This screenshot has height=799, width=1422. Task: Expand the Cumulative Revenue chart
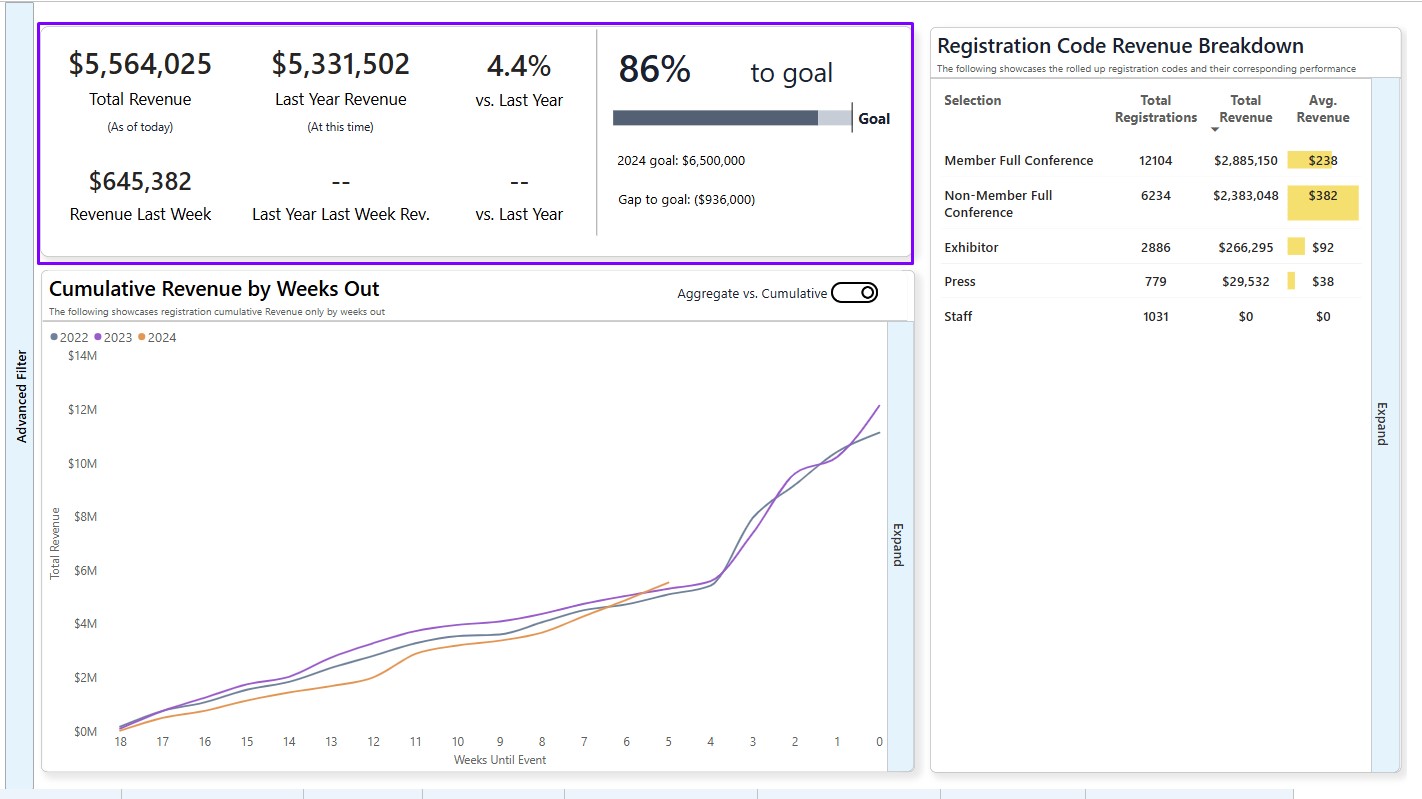coord(898,545)
